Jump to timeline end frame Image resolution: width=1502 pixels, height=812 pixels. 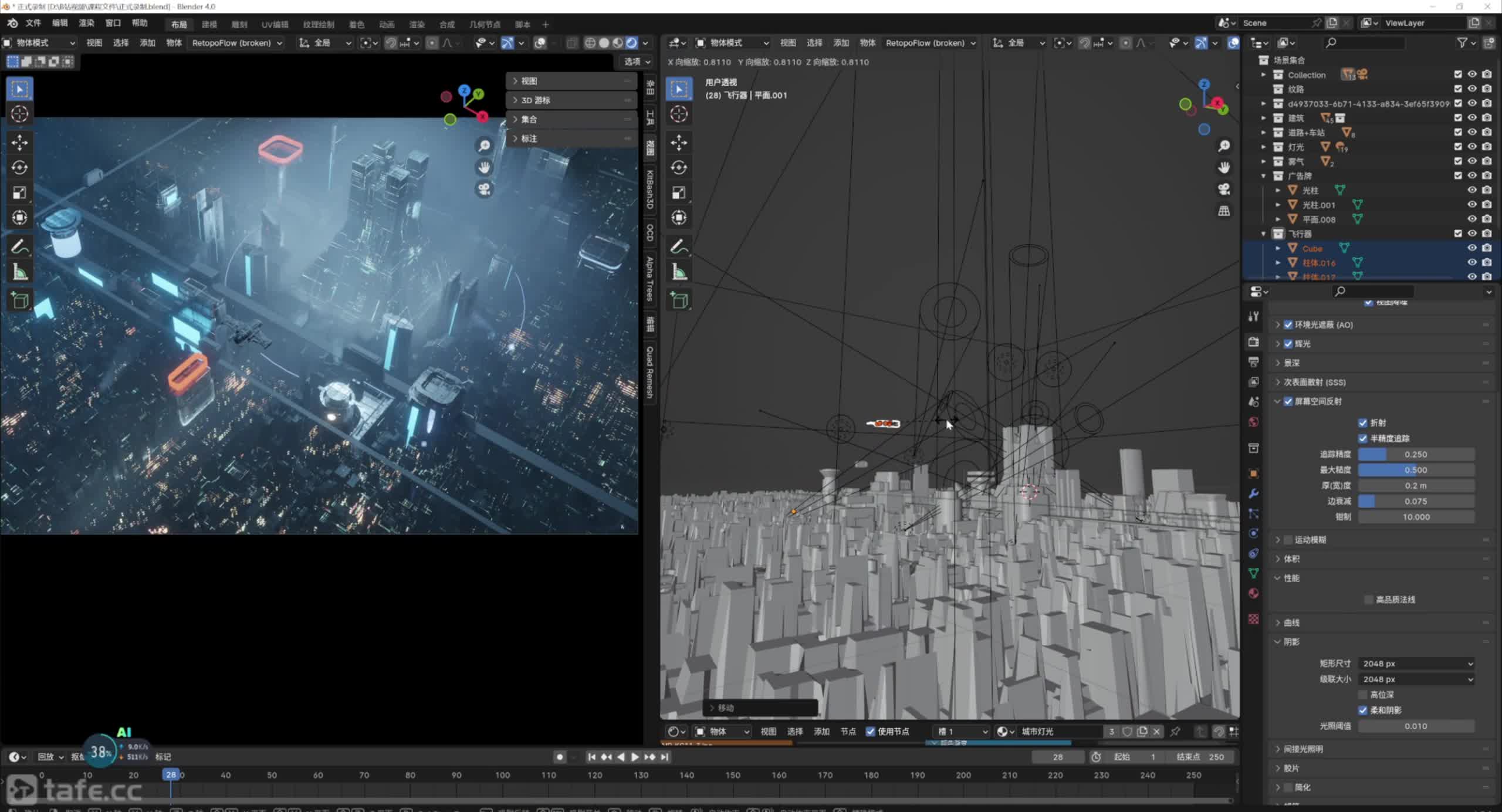(664, 757)
